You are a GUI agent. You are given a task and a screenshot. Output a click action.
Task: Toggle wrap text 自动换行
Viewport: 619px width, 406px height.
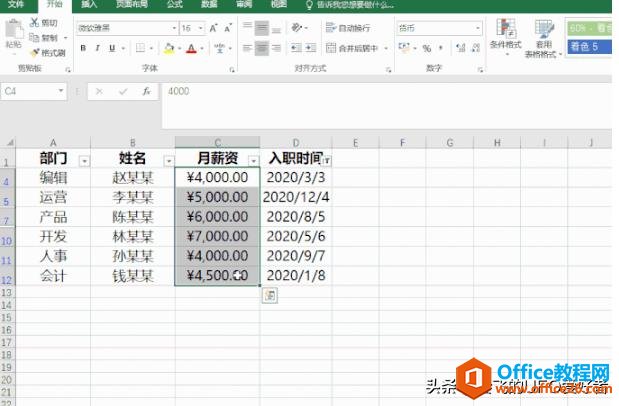click(348, 28)
